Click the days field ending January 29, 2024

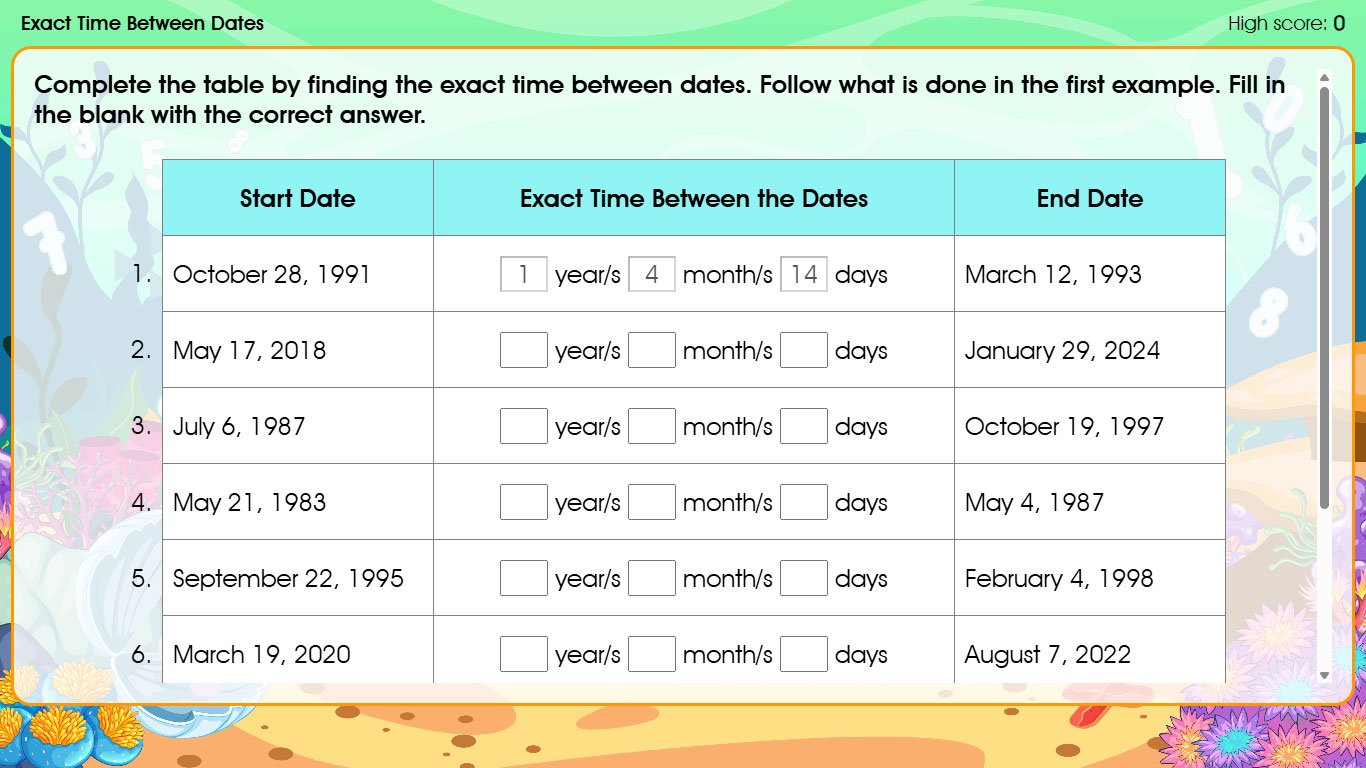803,350
